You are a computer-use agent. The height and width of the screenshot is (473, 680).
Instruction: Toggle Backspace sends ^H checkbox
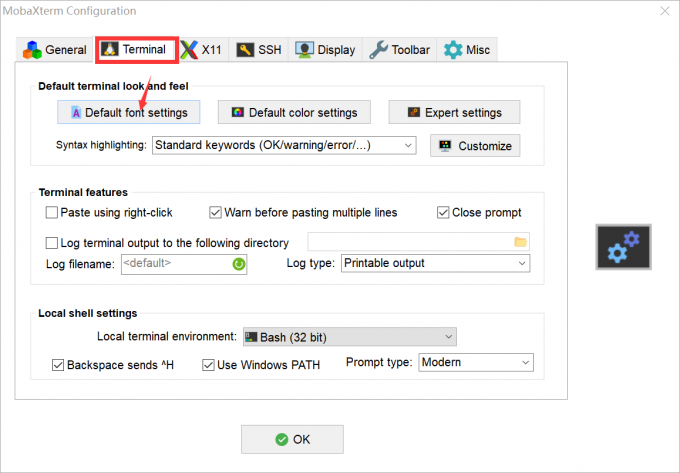(58, 365)
